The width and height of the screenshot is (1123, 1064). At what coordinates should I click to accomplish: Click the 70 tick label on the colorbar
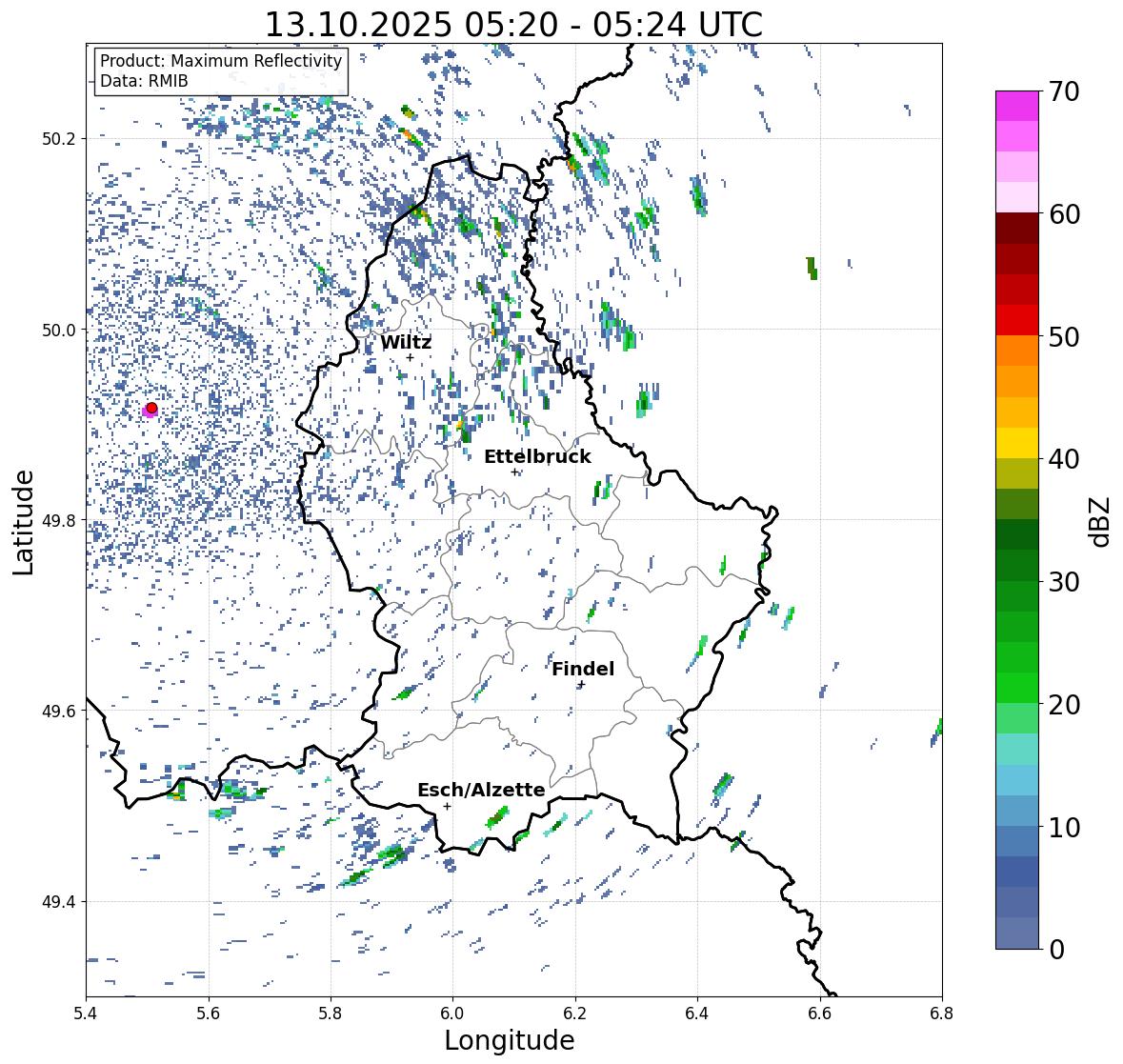pos(1064,91)
